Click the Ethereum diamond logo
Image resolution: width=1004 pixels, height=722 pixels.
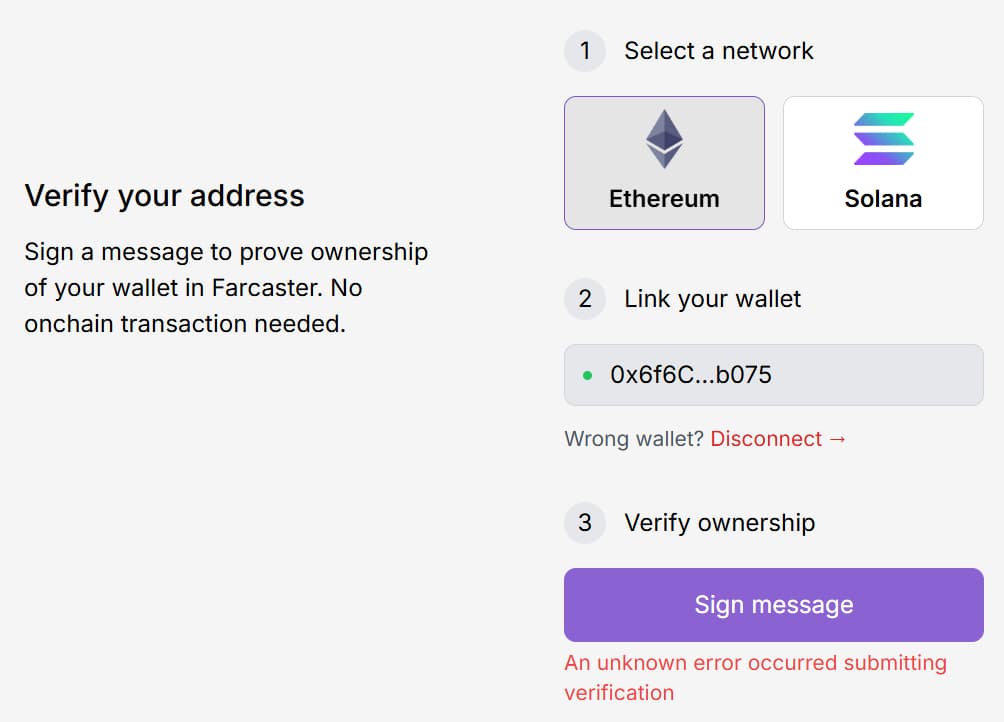point(664,139)
